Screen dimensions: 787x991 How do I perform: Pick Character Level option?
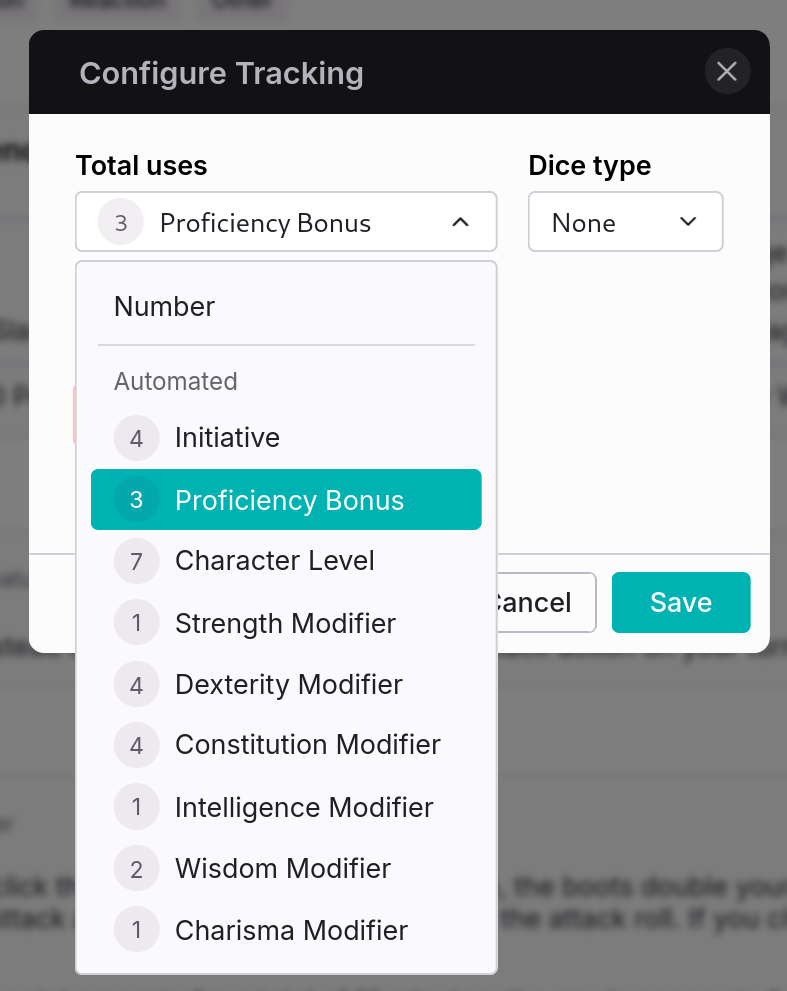274,561
